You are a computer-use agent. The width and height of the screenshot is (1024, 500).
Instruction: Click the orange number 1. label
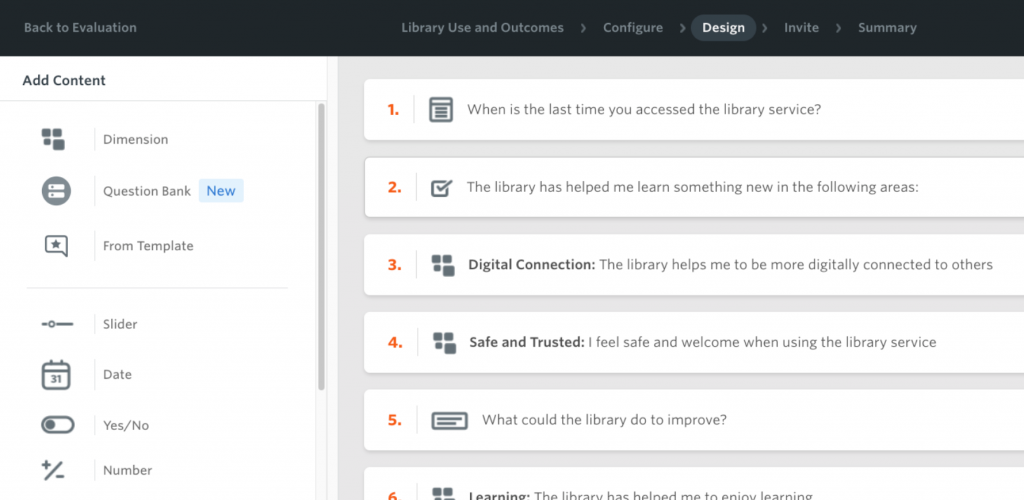392,110
